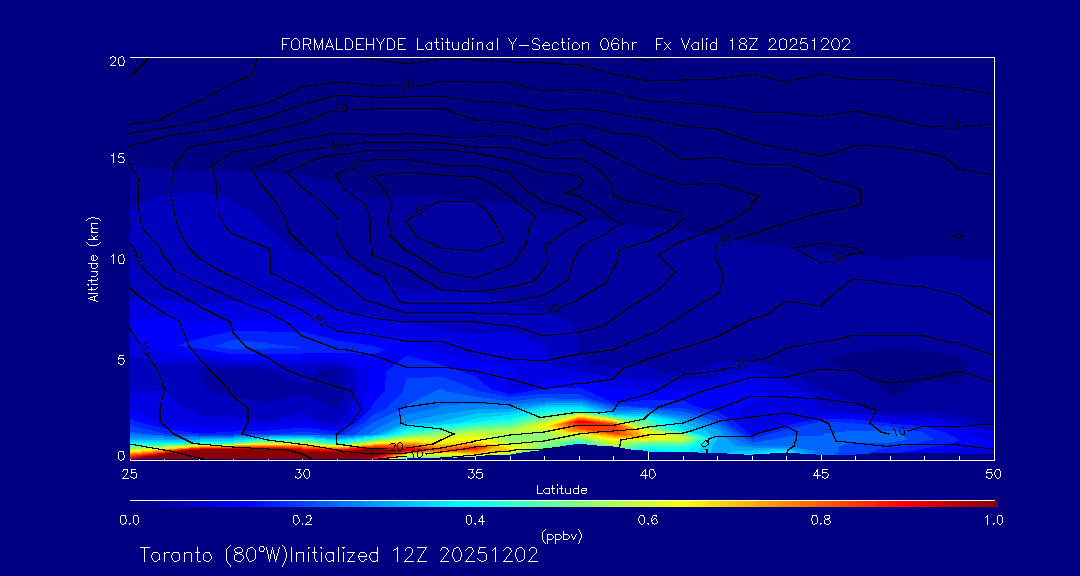Click the 15 km altitude tick label
This screenshot has height=576, width=1080.
pyautogui.click(x=115, y=159)
